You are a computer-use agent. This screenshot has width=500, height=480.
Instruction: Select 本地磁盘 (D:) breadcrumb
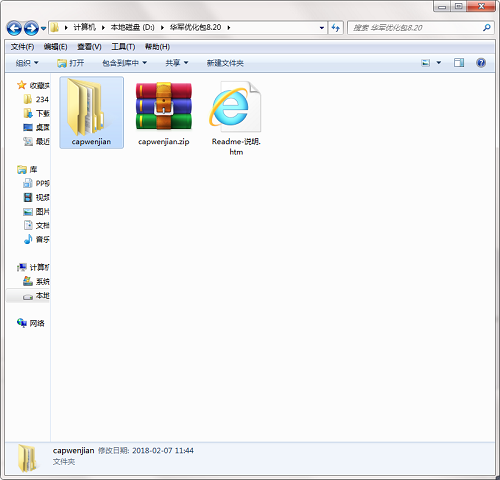click(132, 27)
